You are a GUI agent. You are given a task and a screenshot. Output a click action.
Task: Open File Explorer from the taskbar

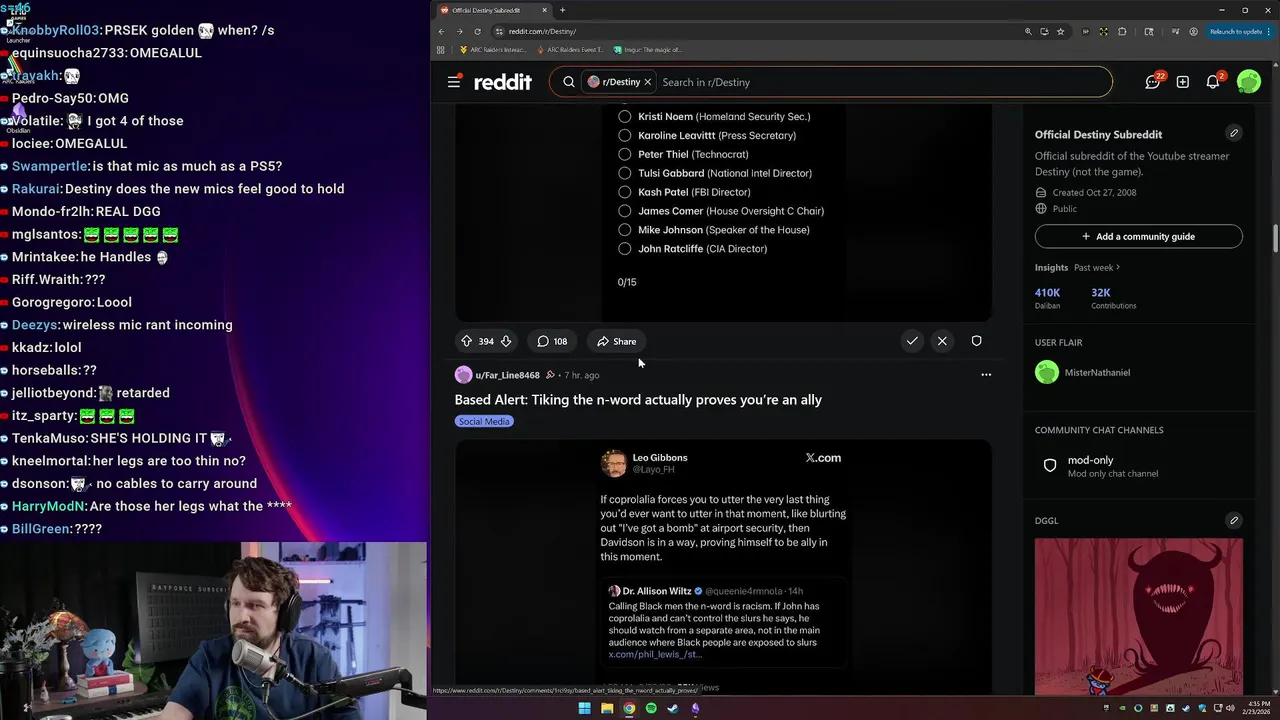(607, 708)
